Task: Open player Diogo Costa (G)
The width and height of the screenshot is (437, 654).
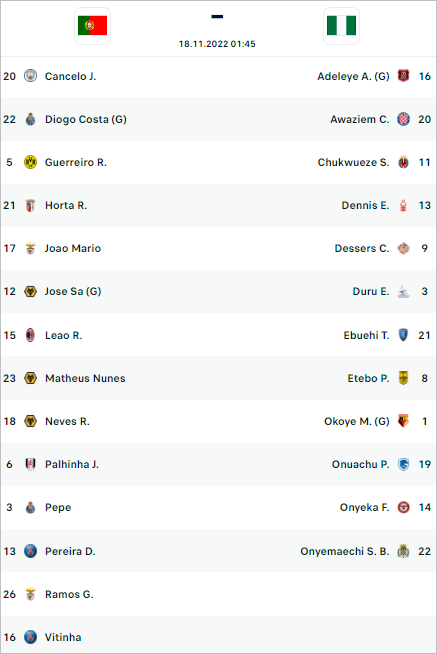Action: [86, 119]
